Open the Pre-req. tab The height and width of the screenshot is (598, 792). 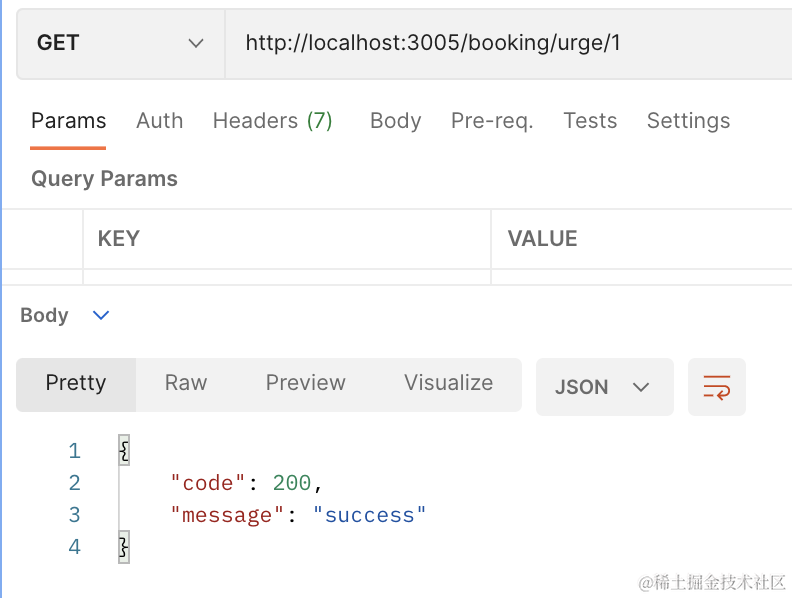coord(492,121)
